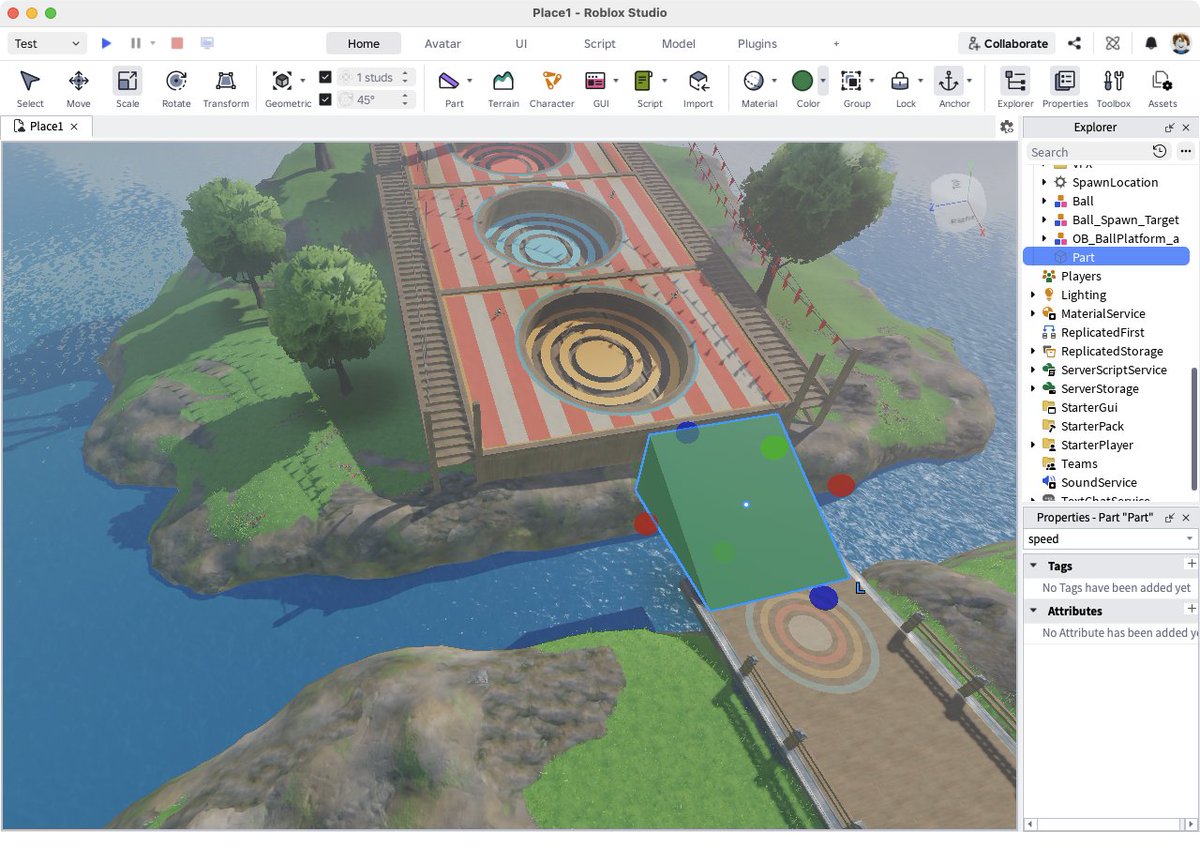Open the Part type dropdown arrow
The image size is (1200, 862).
pos(470,81)
